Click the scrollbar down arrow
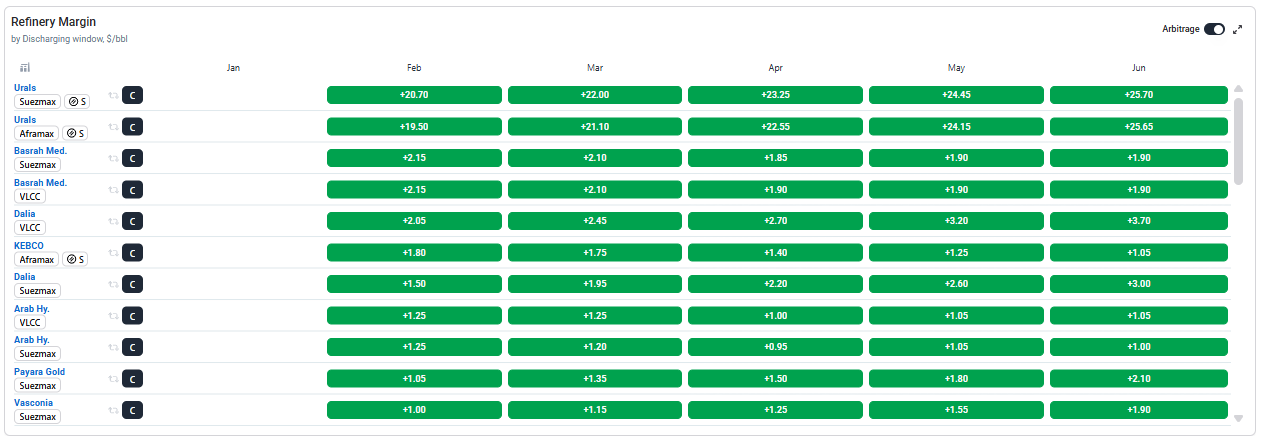1261x439 pixels. click(x=1239, y=418)
